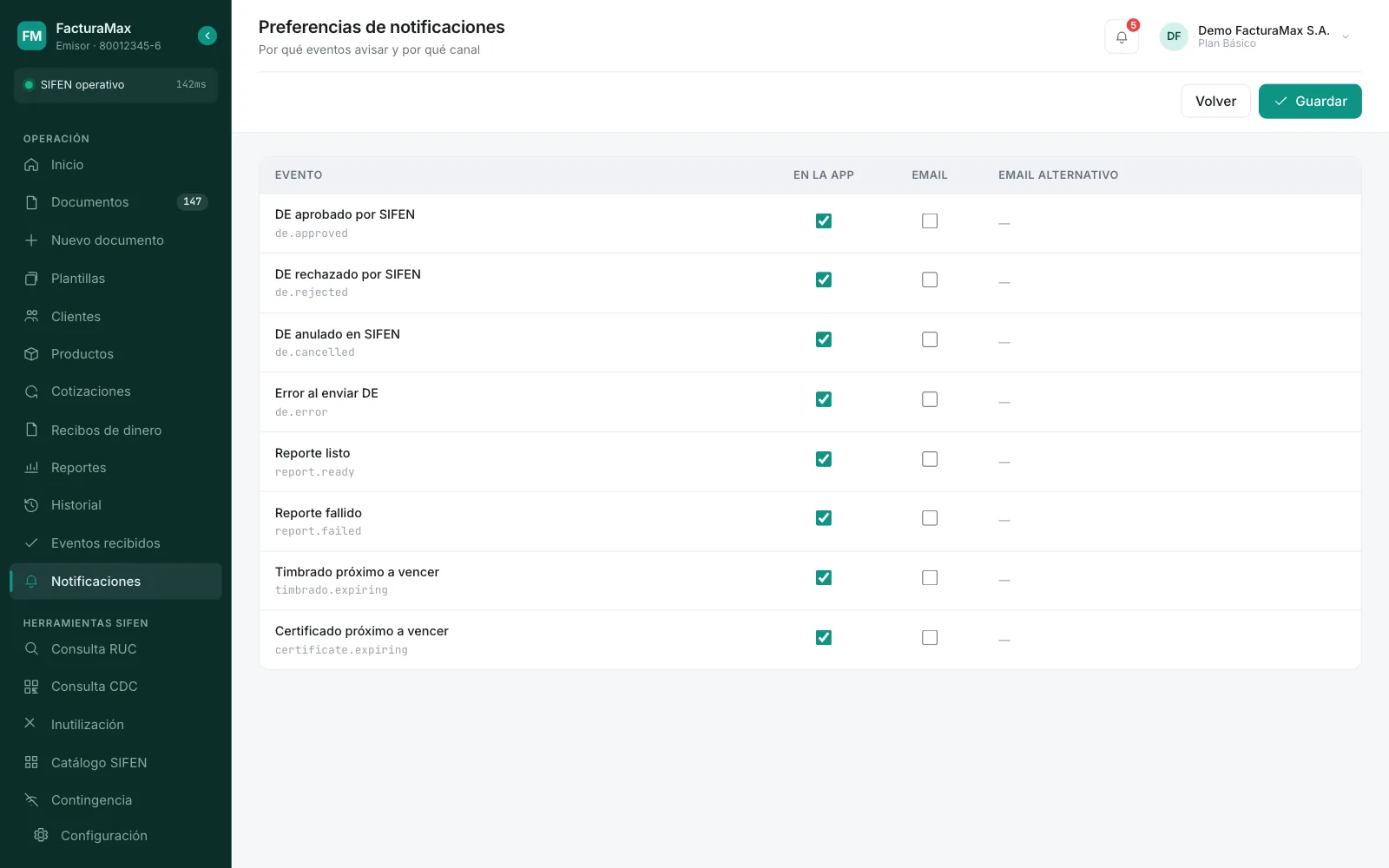Screen dimensions: 1389x868
Task: Click the Historial clock icon
Action: tap(31, 505)
